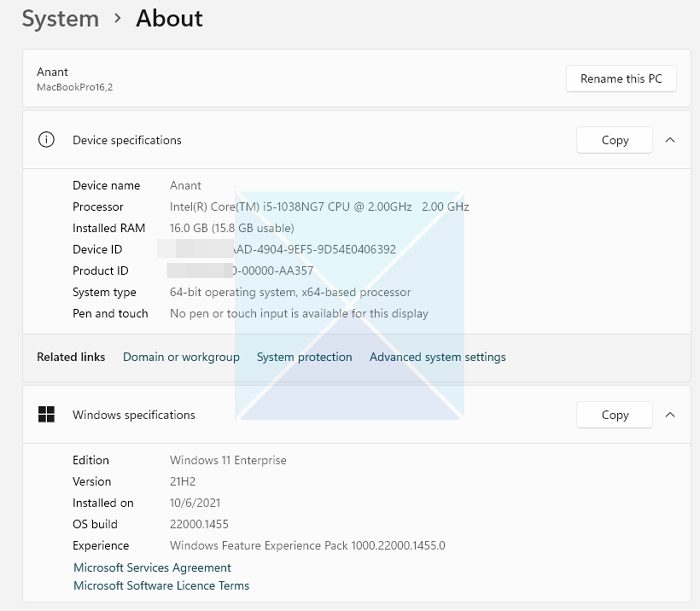700x611 pixels.
Task: Click the Device ID label
Action: [x=97, y=249]
